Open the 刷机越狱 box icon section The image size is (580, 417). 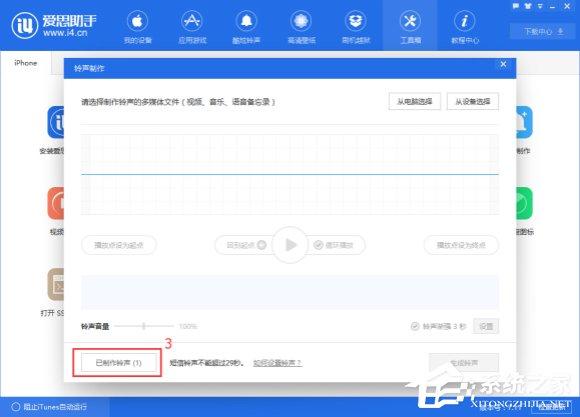pyautogui.click(x=355, y=27)
